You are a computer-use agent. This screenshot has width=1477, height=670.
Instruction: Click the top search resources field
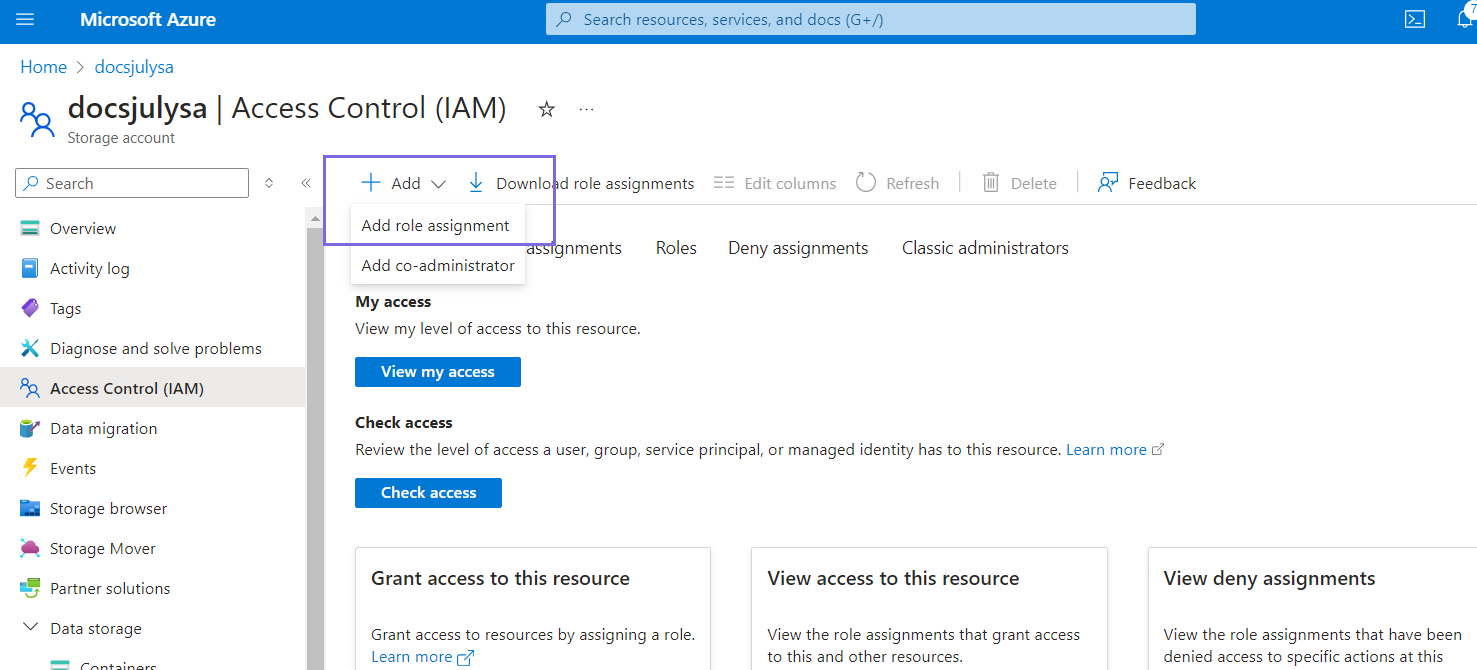point(870,19)
